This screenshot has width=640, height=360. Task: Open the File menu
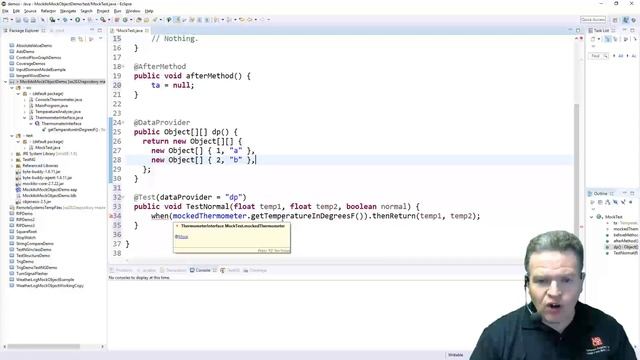click(x=5, y=11)
